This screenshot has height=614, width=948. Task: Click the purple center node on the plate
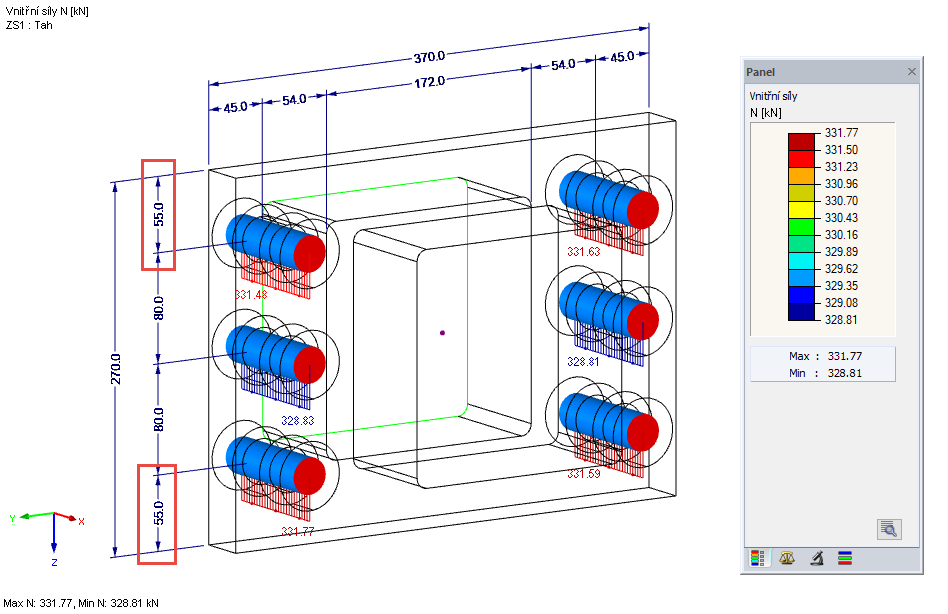(443, 332)
